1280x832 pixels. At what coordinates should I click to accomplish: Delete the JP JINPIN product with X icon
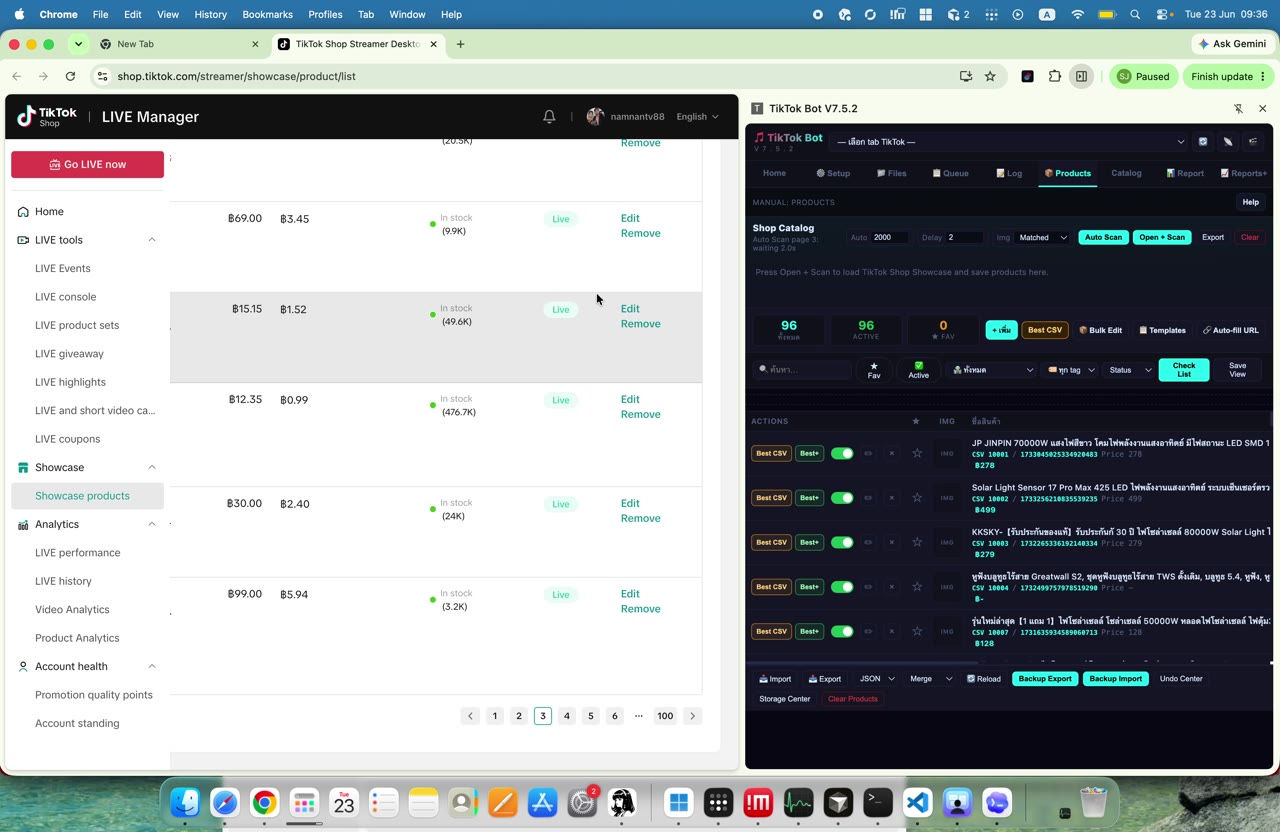pos(892,453)
